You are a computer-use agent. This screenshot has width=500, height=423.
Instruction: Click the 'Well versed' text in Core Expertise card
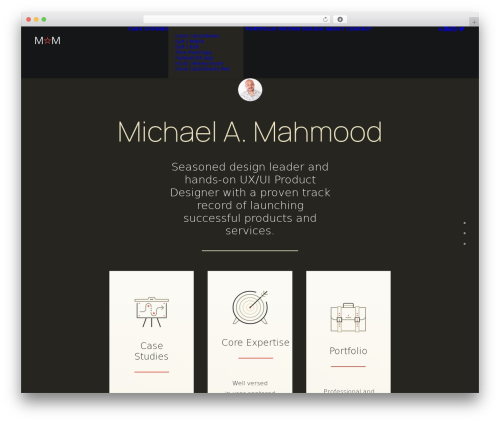coord(250,383)
